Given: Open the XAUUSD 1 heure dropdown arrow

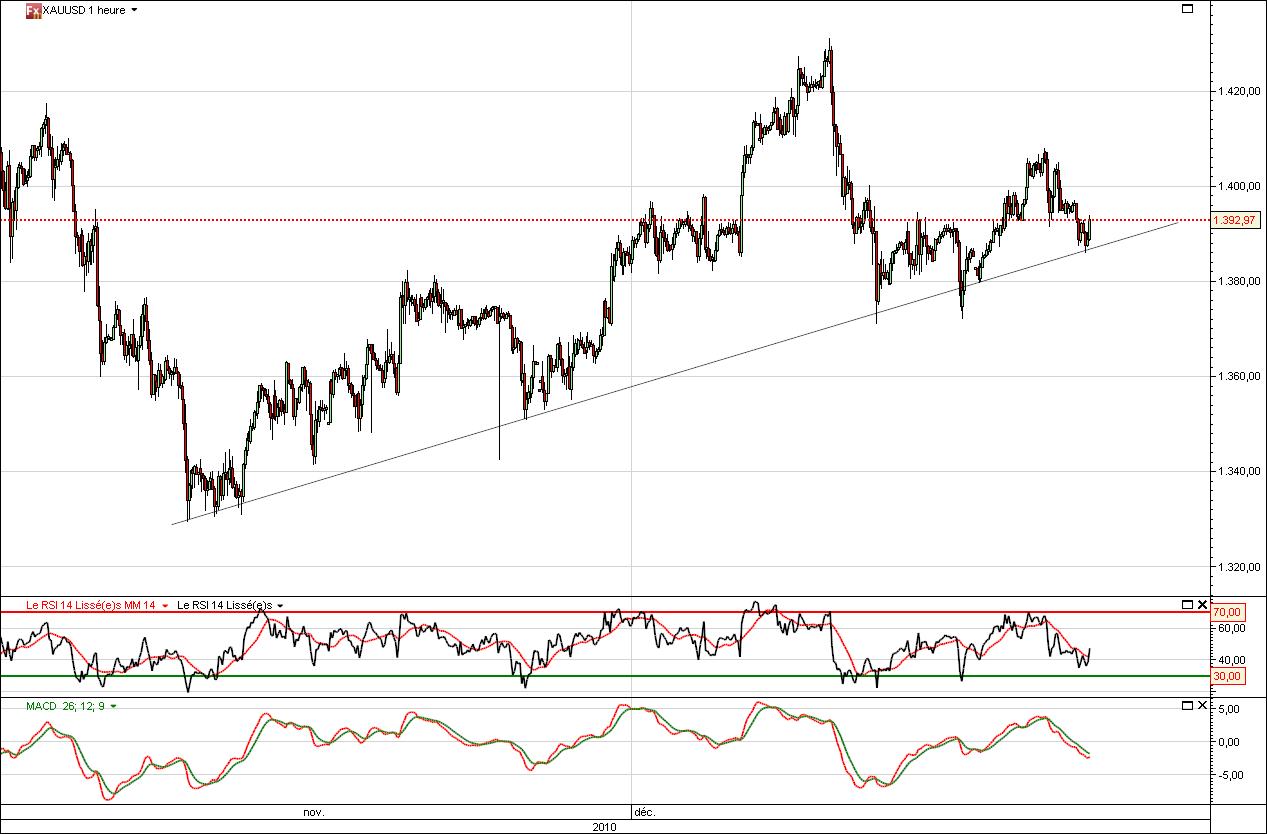Looking at the screenshot, I should pyautogui.click(x=135, y=10).
